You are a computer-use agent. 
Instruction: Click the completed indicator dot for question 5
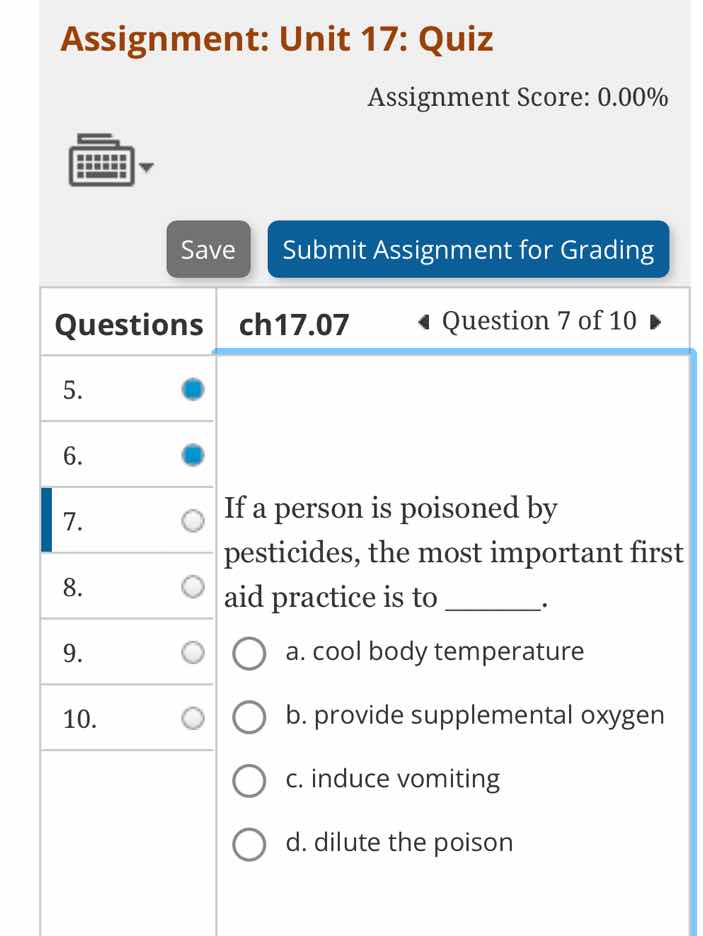pos(192,388)
